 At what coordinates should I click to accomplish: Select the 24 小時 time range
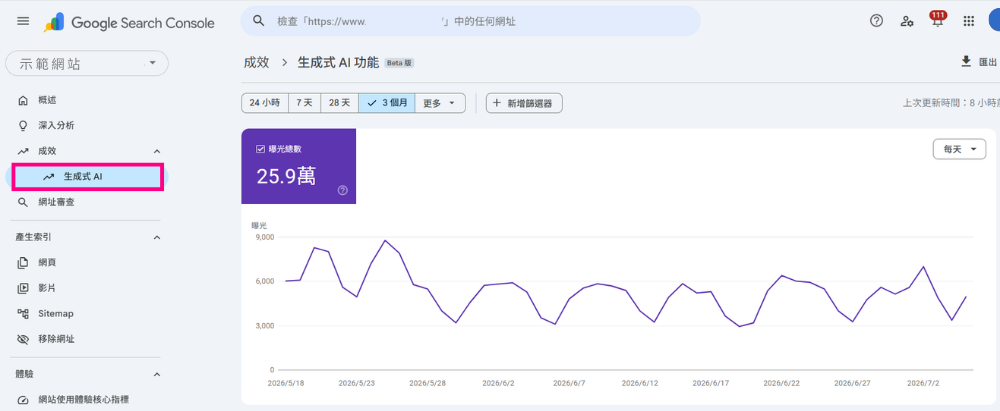[265, 103]
